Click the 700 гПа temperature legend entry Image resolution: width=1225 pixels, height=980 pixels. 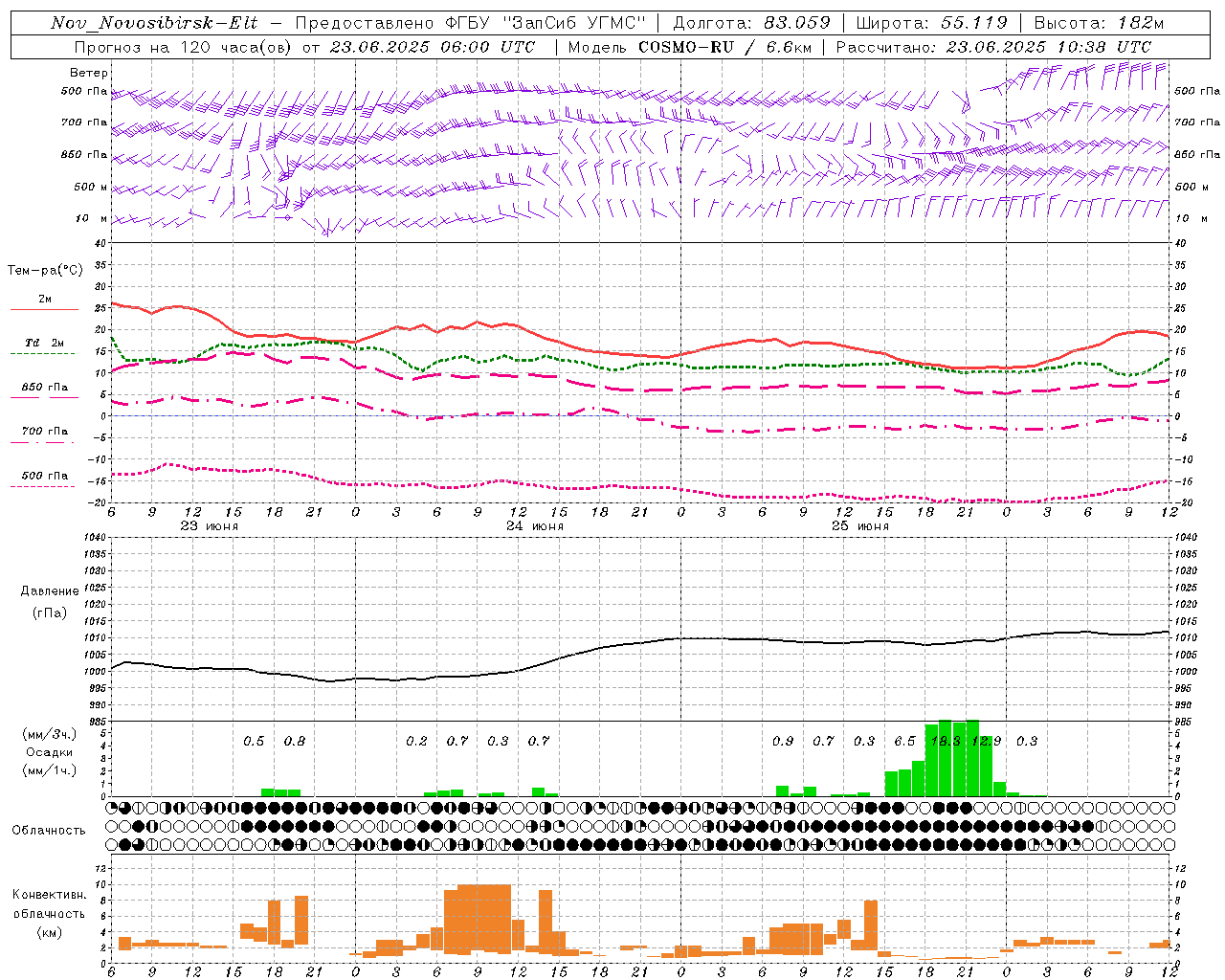(44, 435)
